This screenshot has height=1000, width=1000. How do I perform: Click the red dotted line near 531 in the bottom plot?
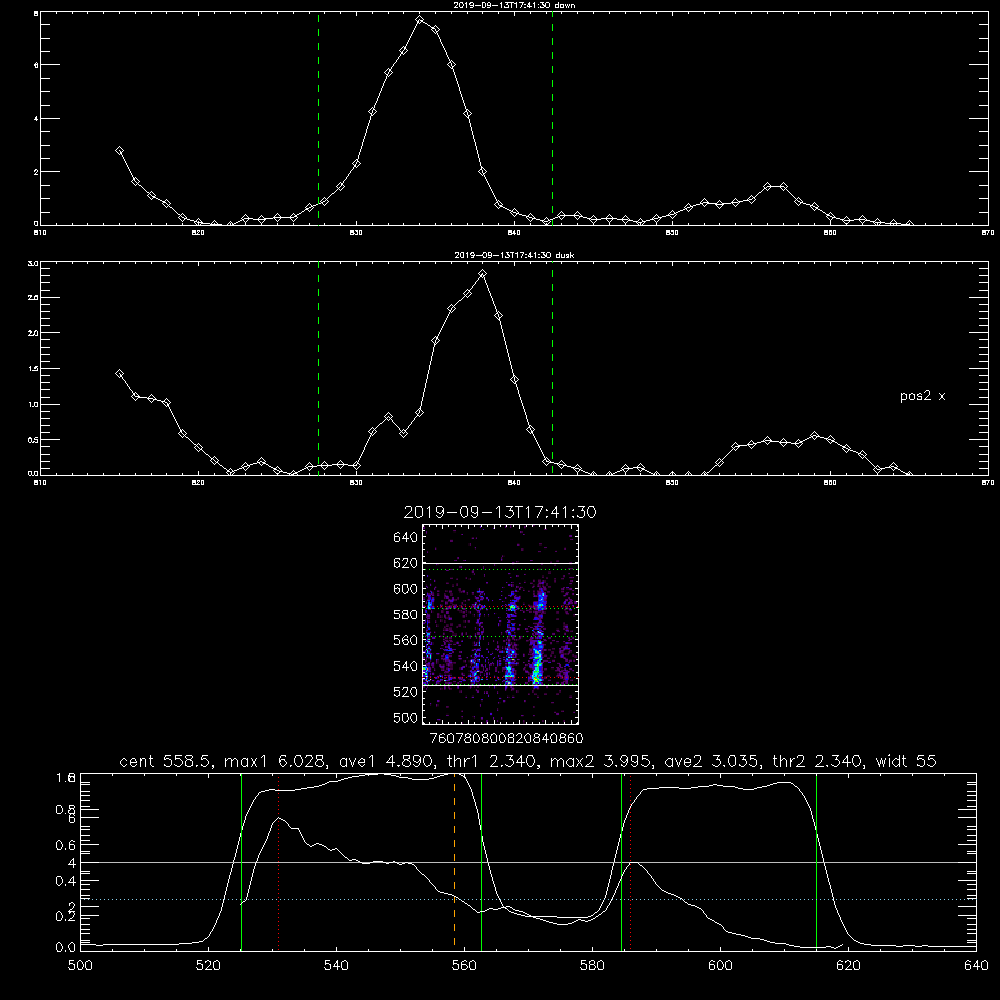[x=279, y=860]
